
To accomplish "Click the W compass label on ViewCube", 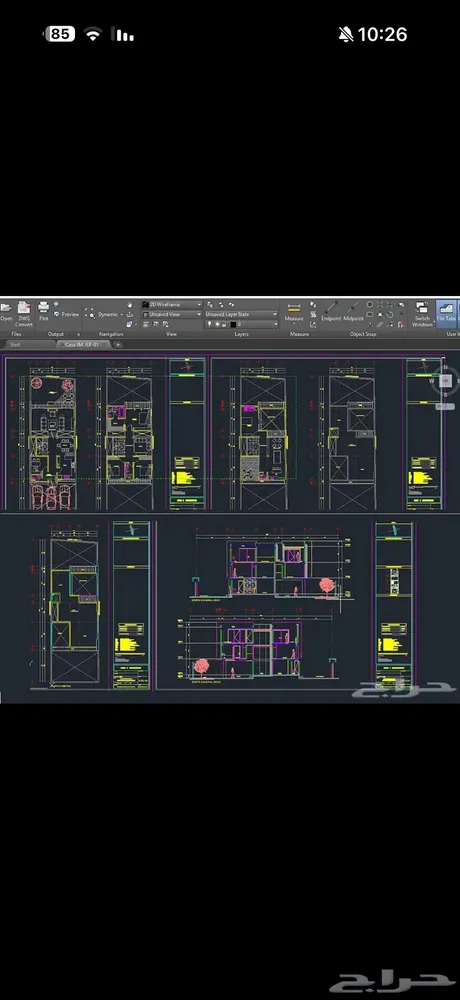I will [x=432, y=381].
